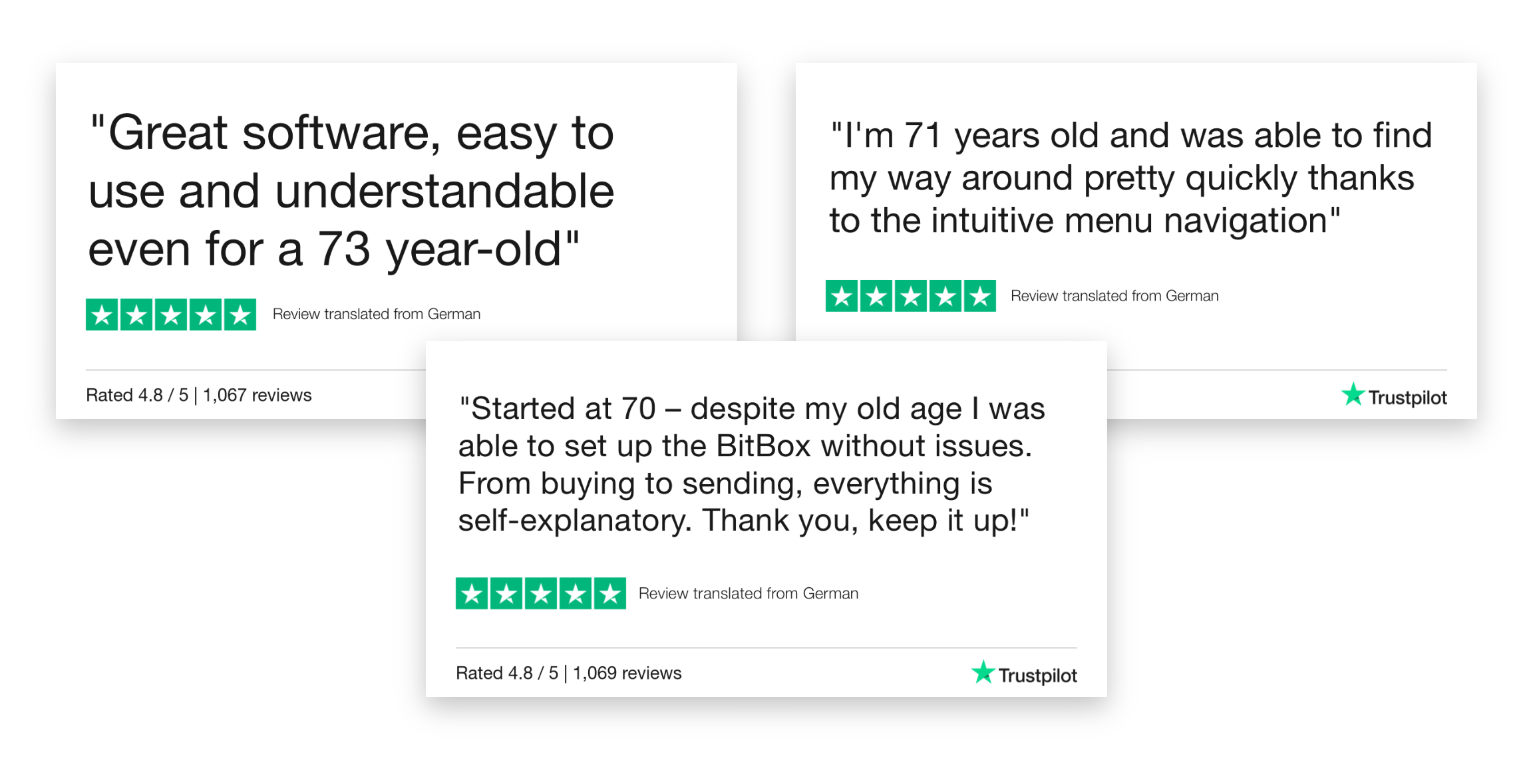Image resolution: width=1533 pixels, height=784 pixels.
Task: Click the Trustpilot logo on the 71-year-old review card
Action: point(1394,396)
